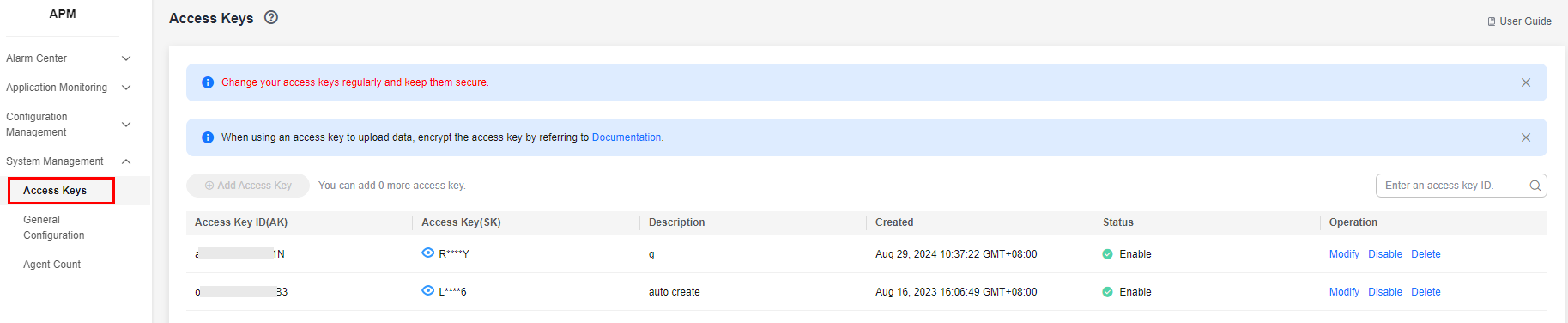
Task: Reveal secret key R****Y with eye icon
Action: pyautogui.click(x=427, y=253)
